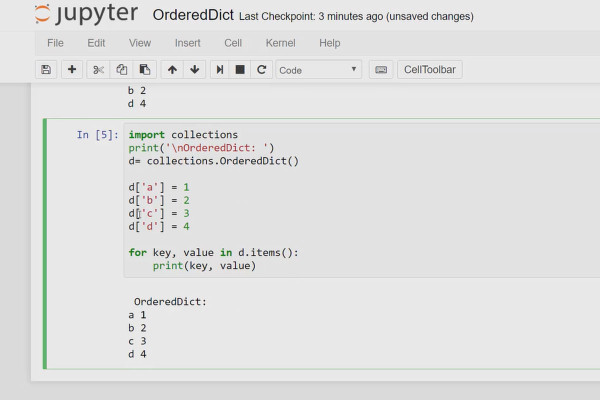Interrupt the kernel with stop icon
The height and width of the screenshot is (400, 600).
pyautogui.click(x=240, y=70)
